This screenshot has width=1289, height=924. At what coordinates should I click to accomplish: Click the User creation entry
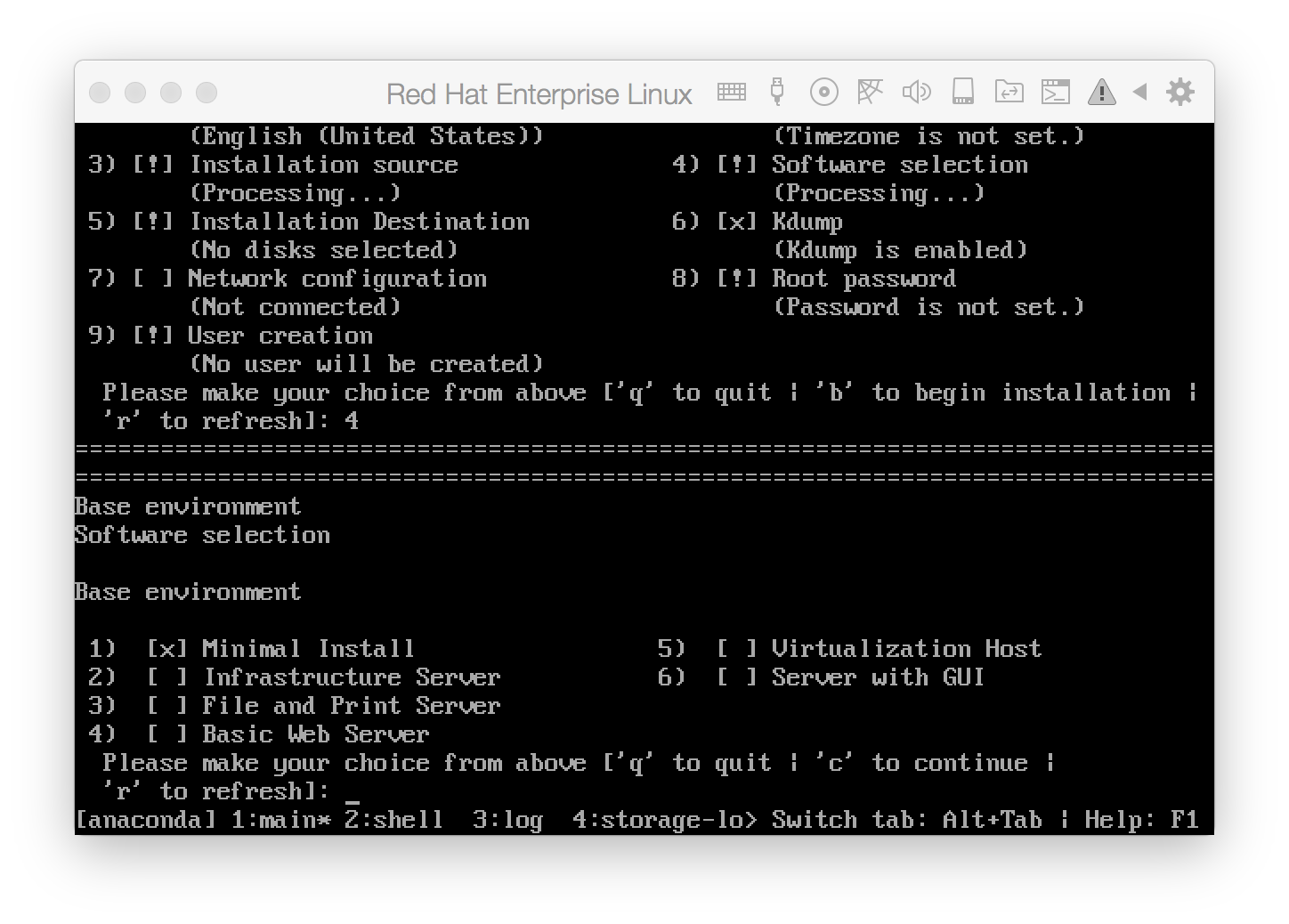coord(280,336)
